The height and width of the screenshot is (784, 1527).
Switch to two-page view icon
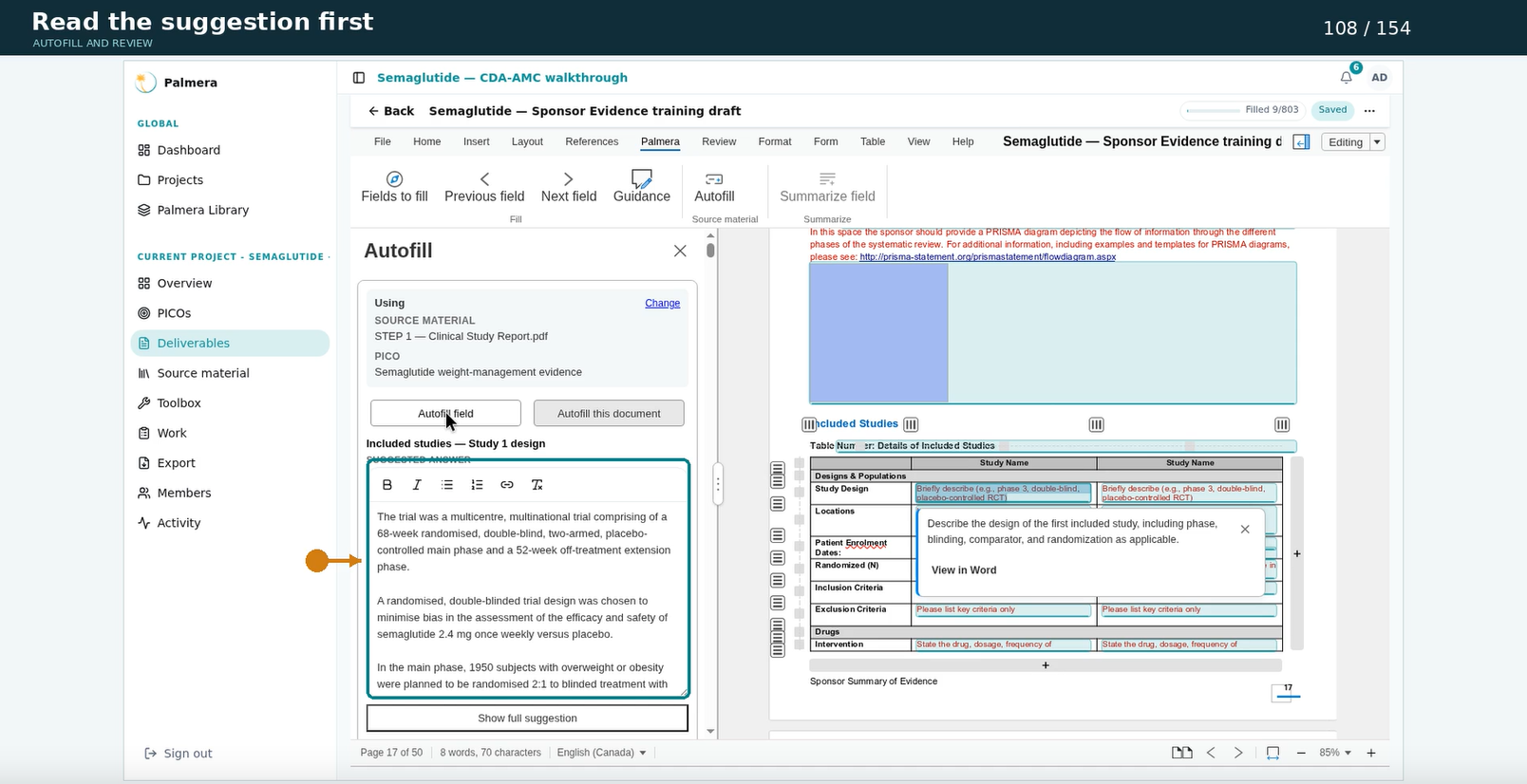tap(1181, 753)
